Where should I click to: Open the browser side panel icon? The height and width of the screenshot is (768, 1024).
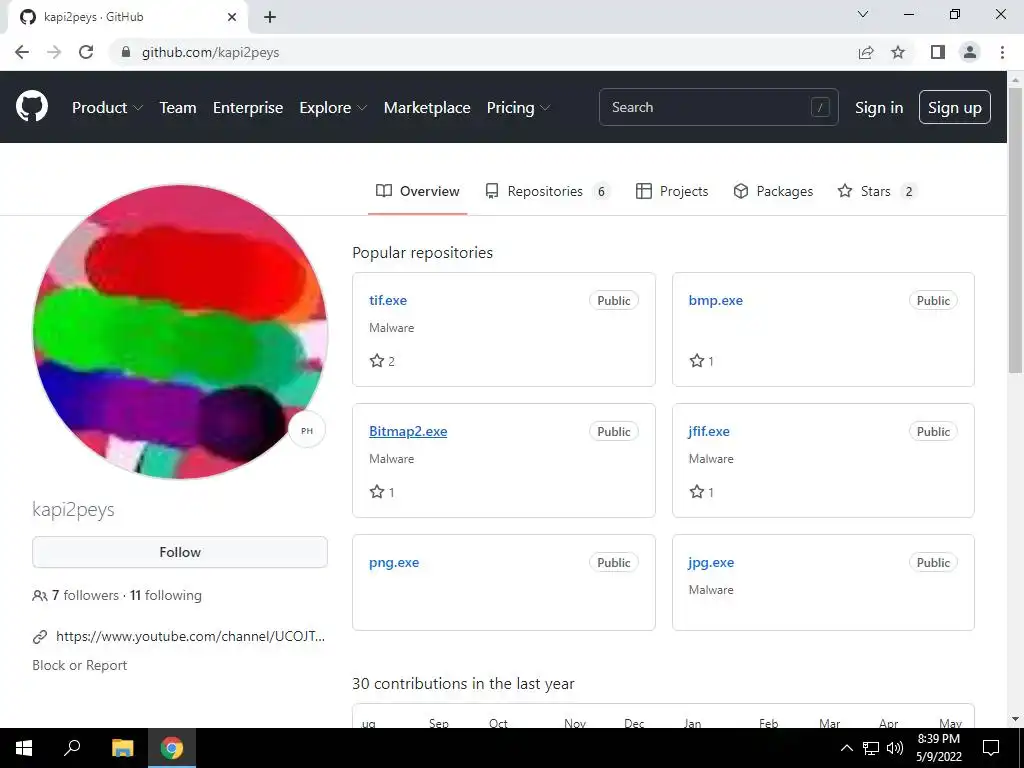click(x=938, y=52)
